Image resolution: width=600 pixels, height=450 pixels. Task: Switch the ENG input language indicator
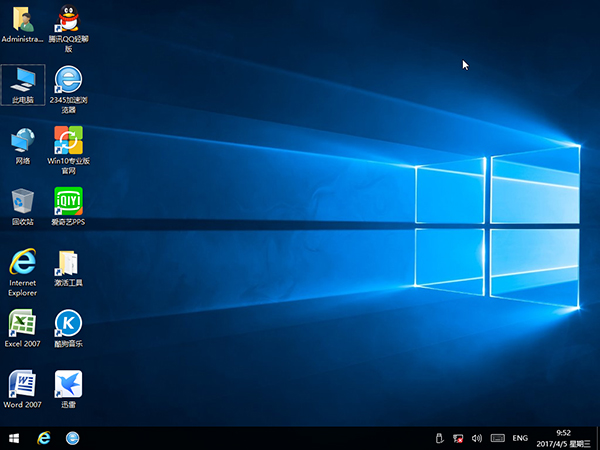pyautogui.click(x=520, y=438)
